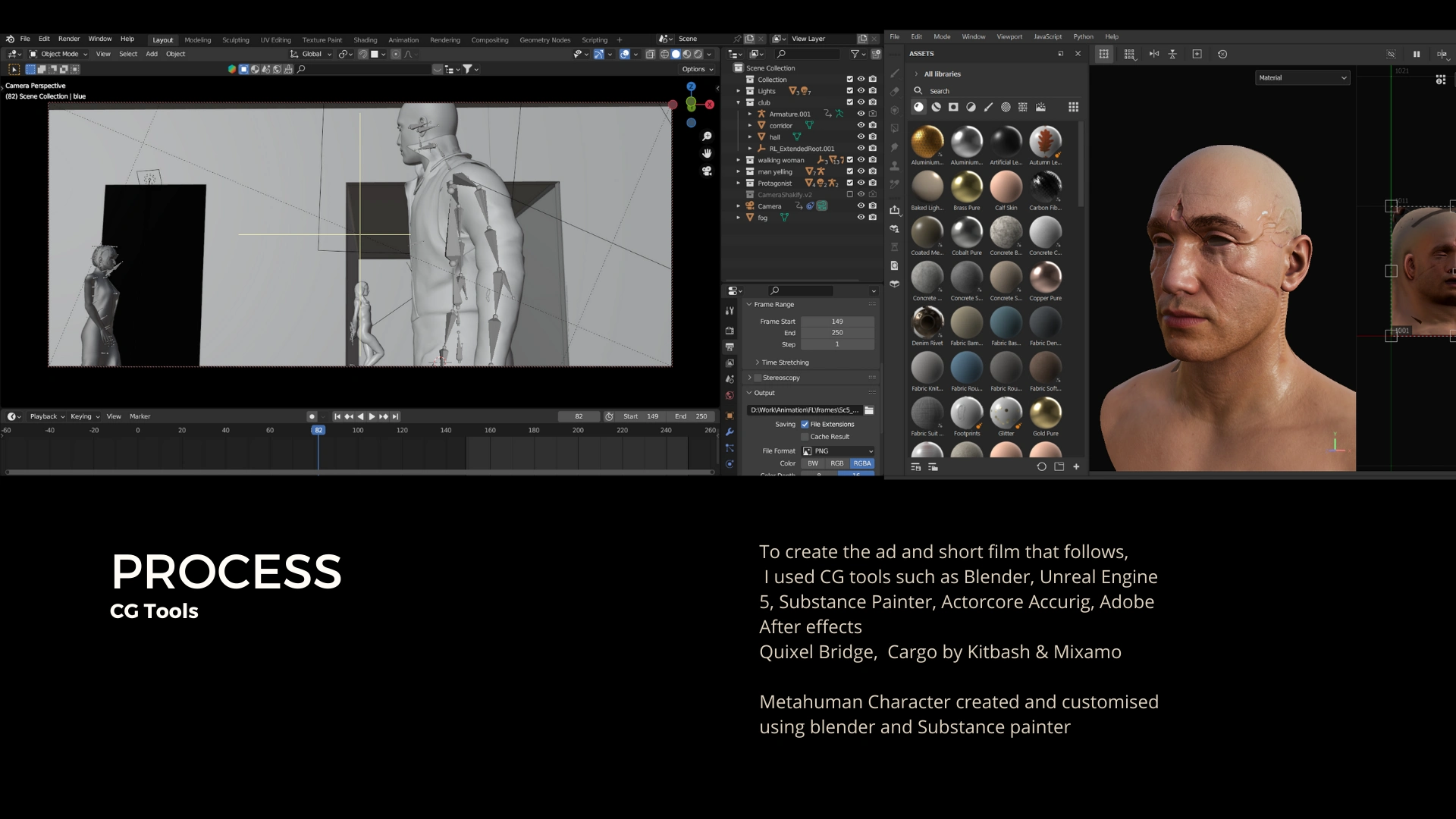
Task: Disable the File Extensions checkbox
Action: [x=805, y=425]
